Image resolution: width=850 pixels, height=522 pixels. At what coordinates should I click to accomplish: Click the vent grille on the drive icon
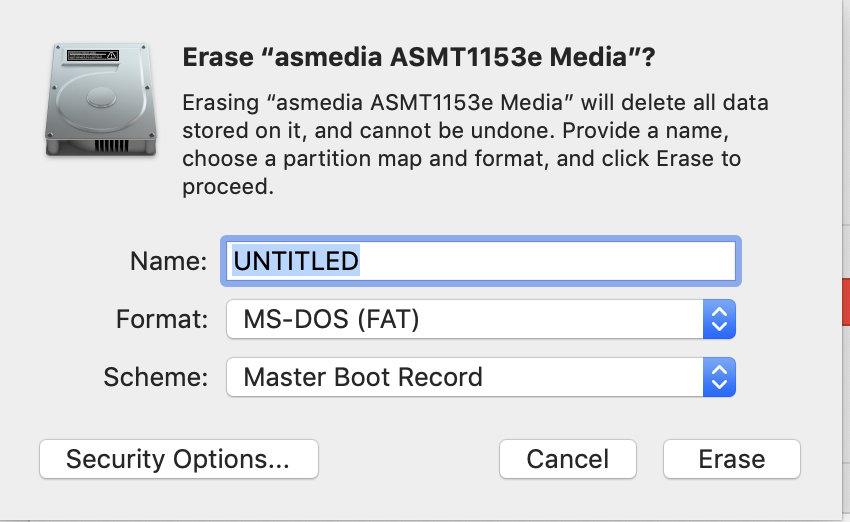click(112, 145)
